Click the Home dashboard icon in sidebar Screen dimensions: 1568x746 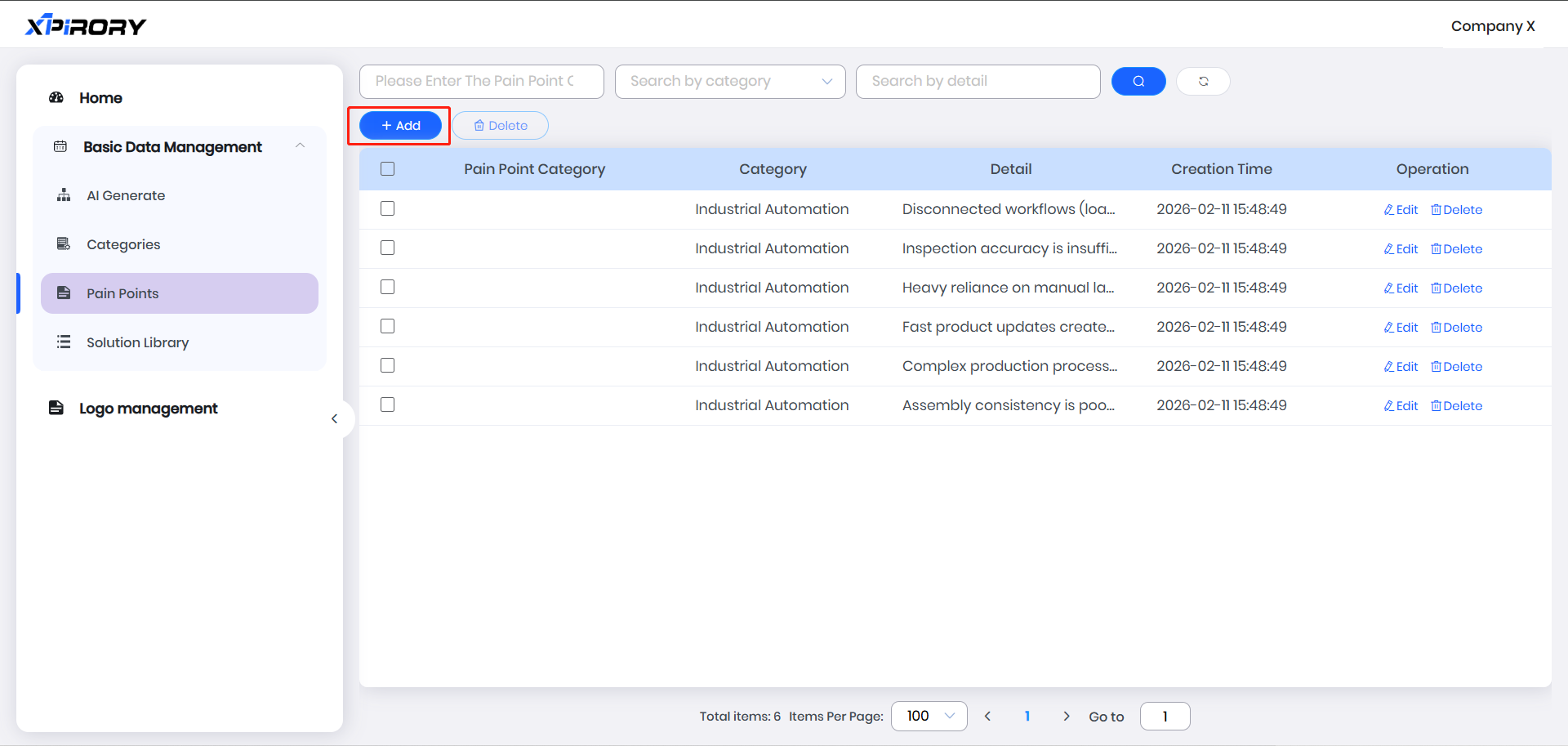(56, 98)
